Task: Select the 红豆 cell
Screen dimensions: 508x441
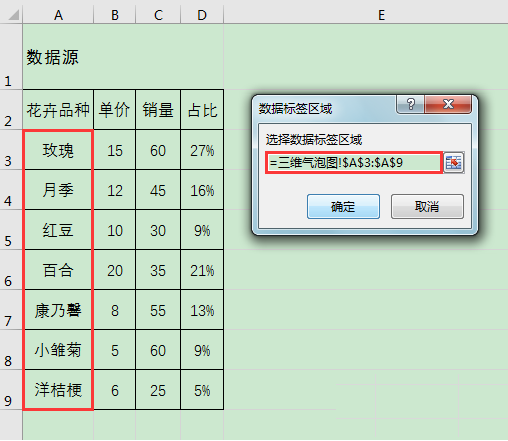Action: point(58,230)
